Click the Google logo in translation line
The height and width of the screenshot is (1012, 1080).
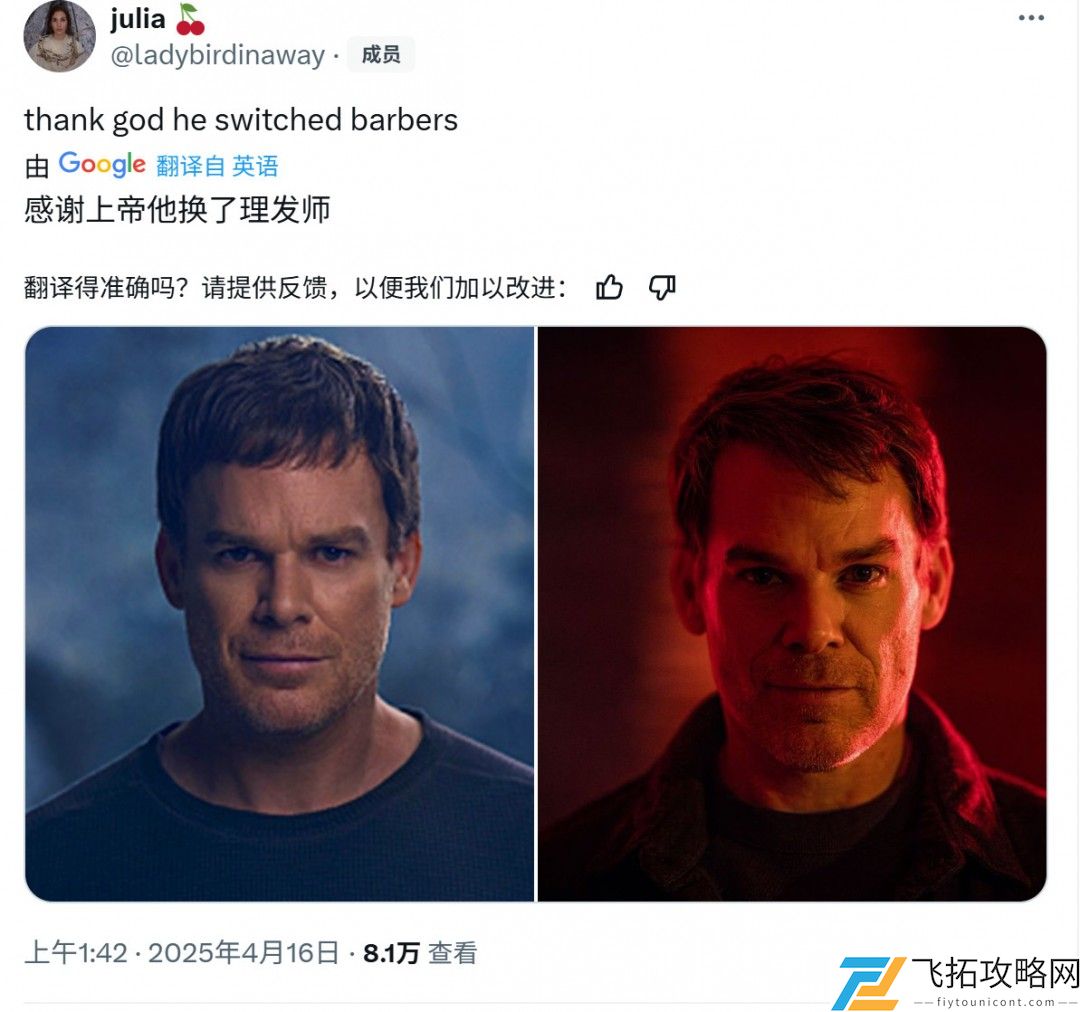[102, 165]
